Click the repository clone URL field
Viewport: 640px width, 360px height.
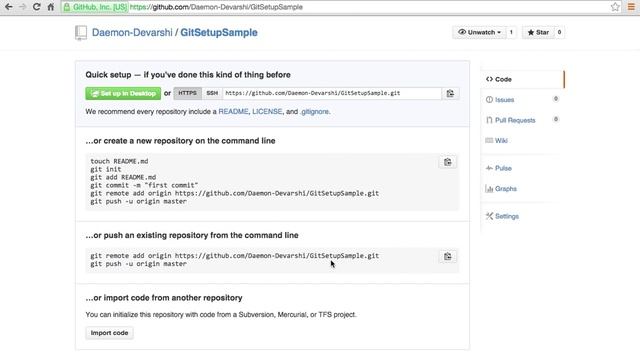pyautogui.click(x=332, y=93)
